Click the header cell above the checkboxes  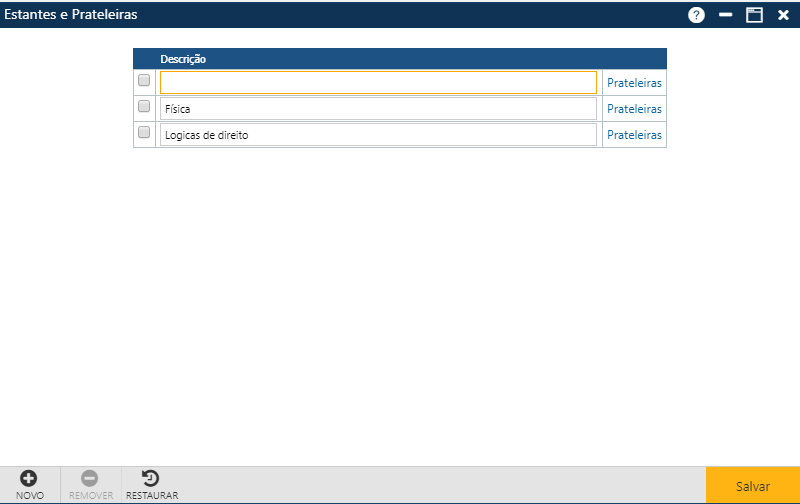coord(145,59)
